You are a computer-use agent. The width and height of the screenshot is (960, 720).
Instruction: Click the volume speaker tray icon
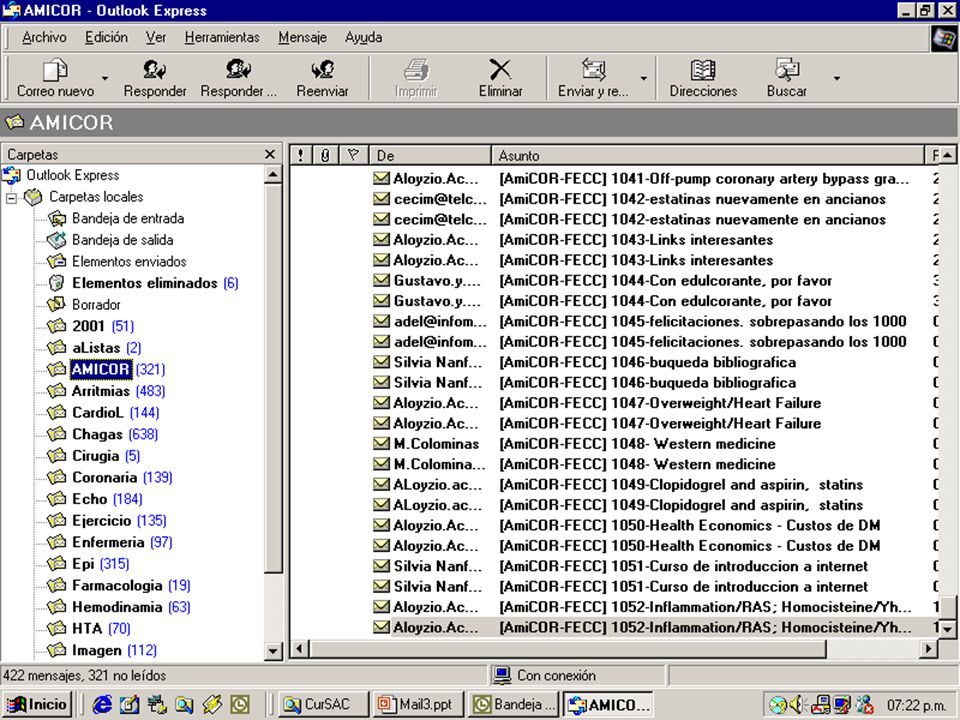pyautogui.click(x=797, y=705)
